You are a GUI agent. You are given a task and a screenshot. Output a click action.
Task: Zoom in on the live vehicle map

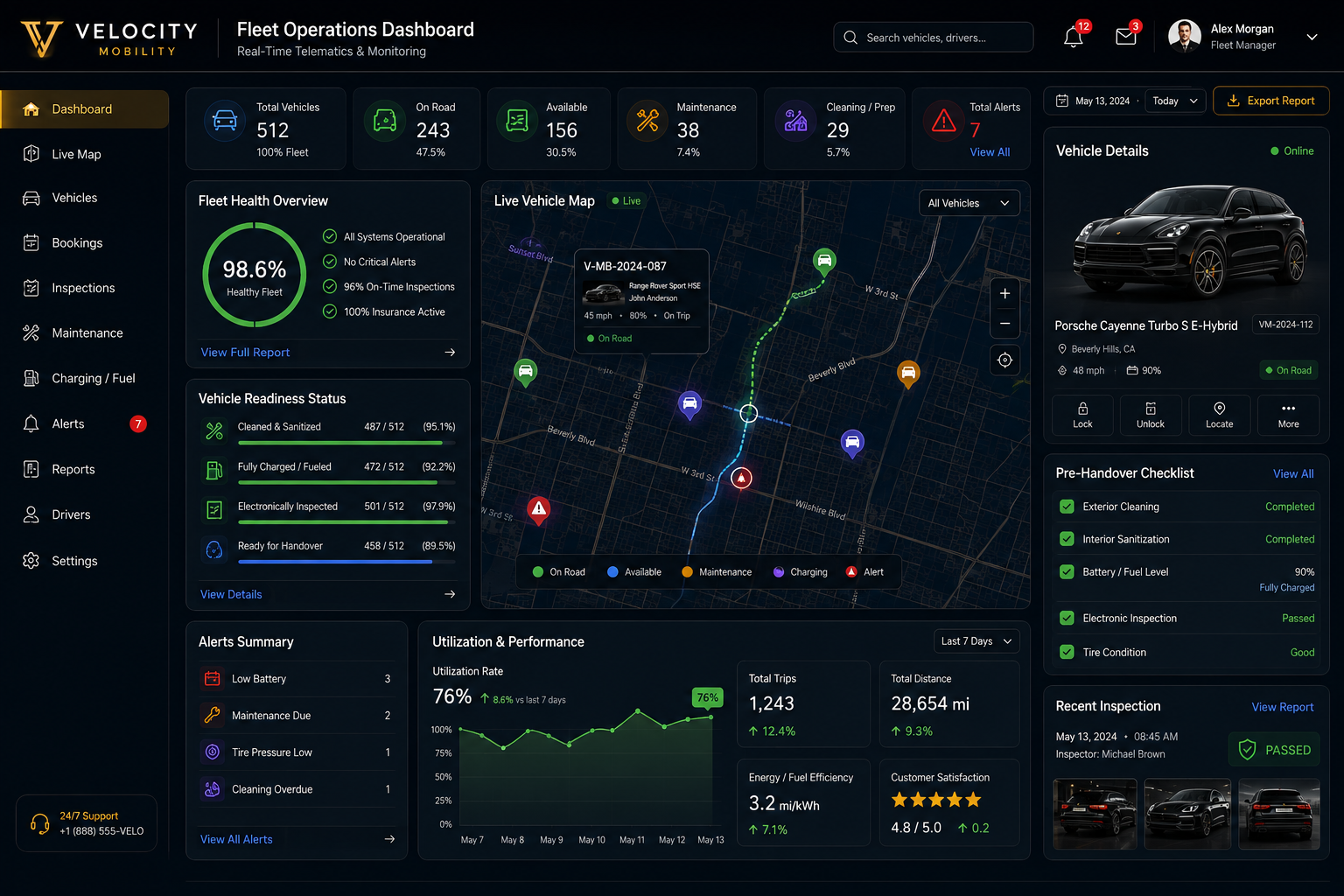coord(1004,294)
